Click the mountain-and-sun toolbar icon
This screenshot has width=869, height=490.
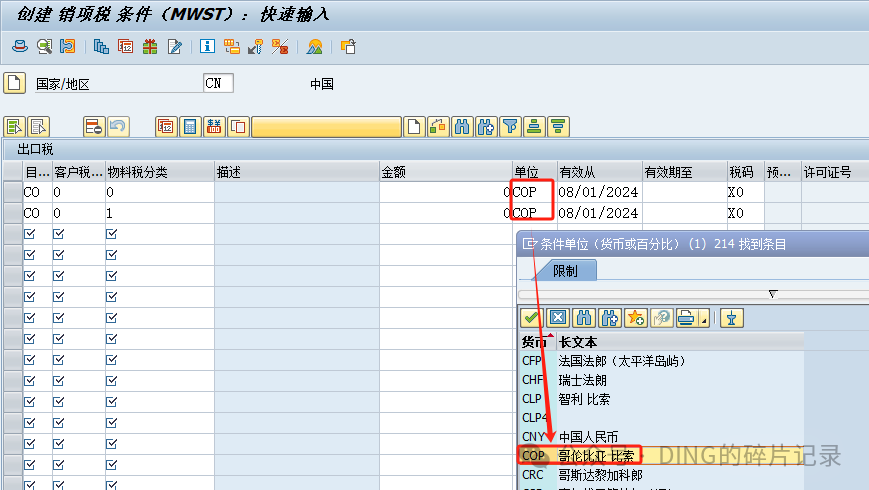coord(314,47)
